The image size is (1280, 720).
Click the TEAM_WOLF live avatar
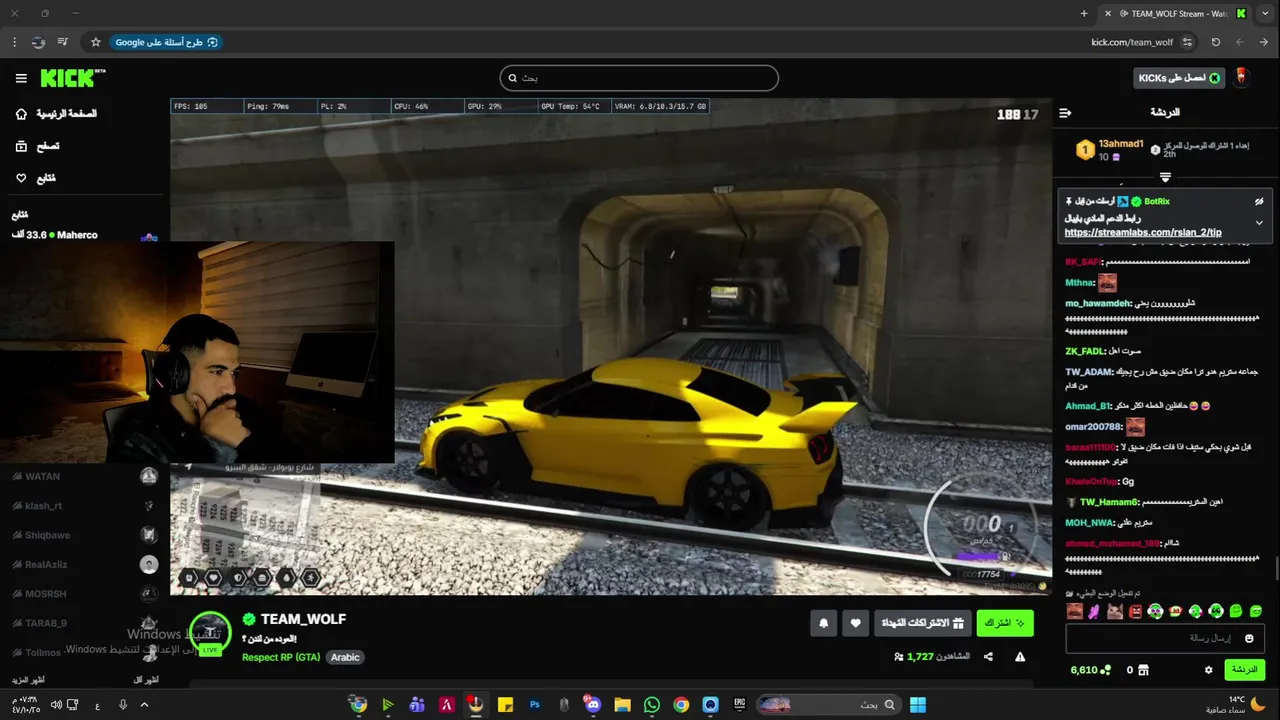point(210,633)
